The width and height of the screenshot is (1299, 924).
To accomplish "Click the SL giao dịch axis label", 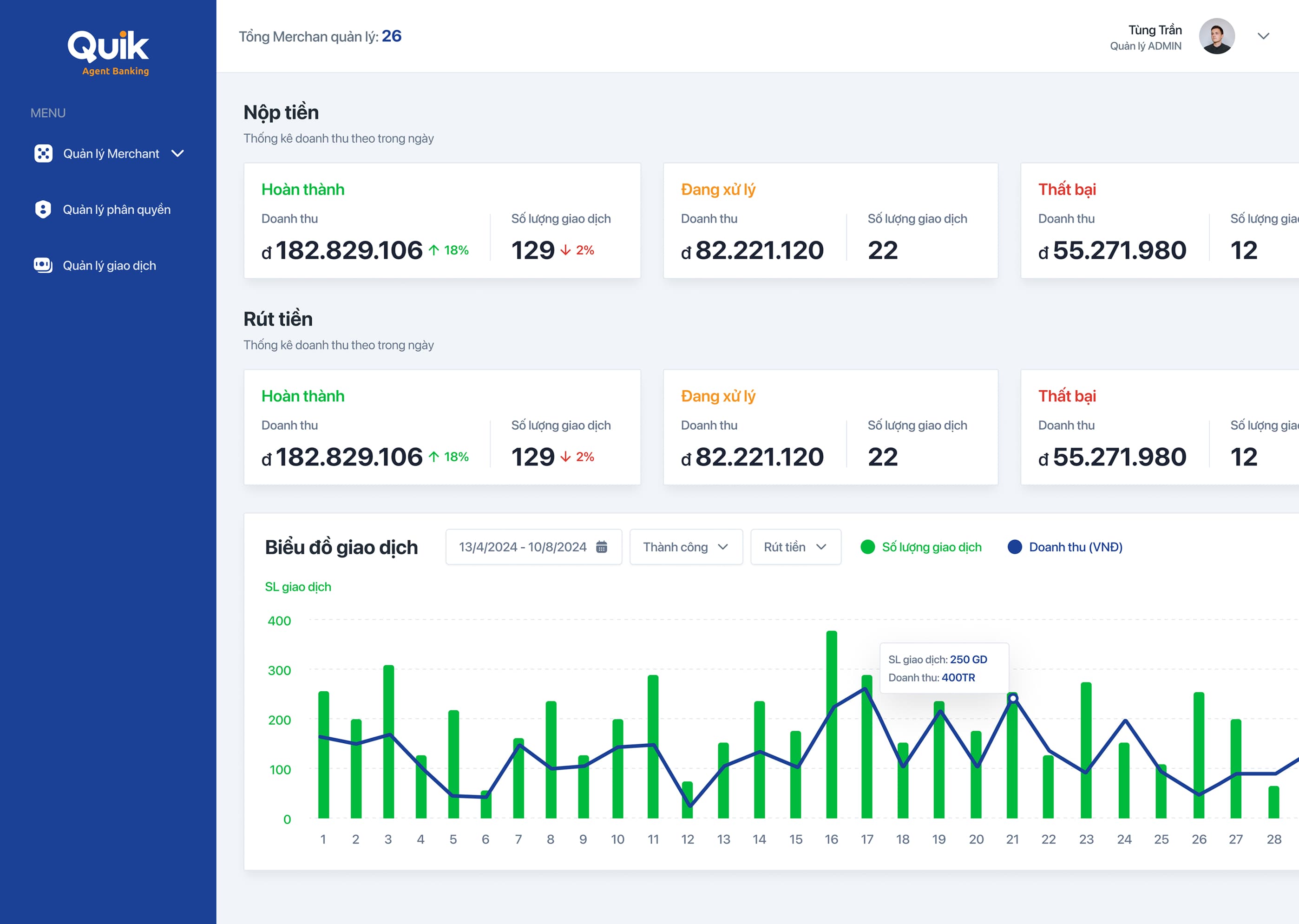I will coord(298,587).
